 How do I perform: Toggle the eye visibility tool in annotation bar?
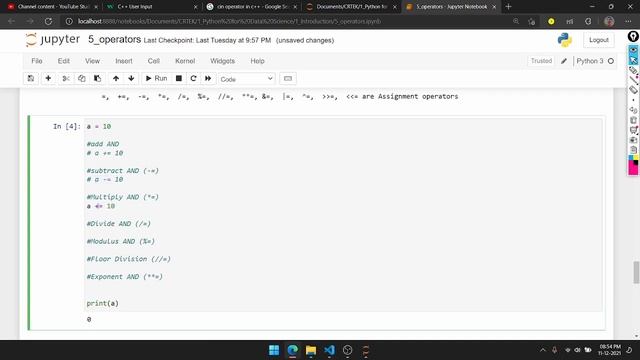[633, 50]
